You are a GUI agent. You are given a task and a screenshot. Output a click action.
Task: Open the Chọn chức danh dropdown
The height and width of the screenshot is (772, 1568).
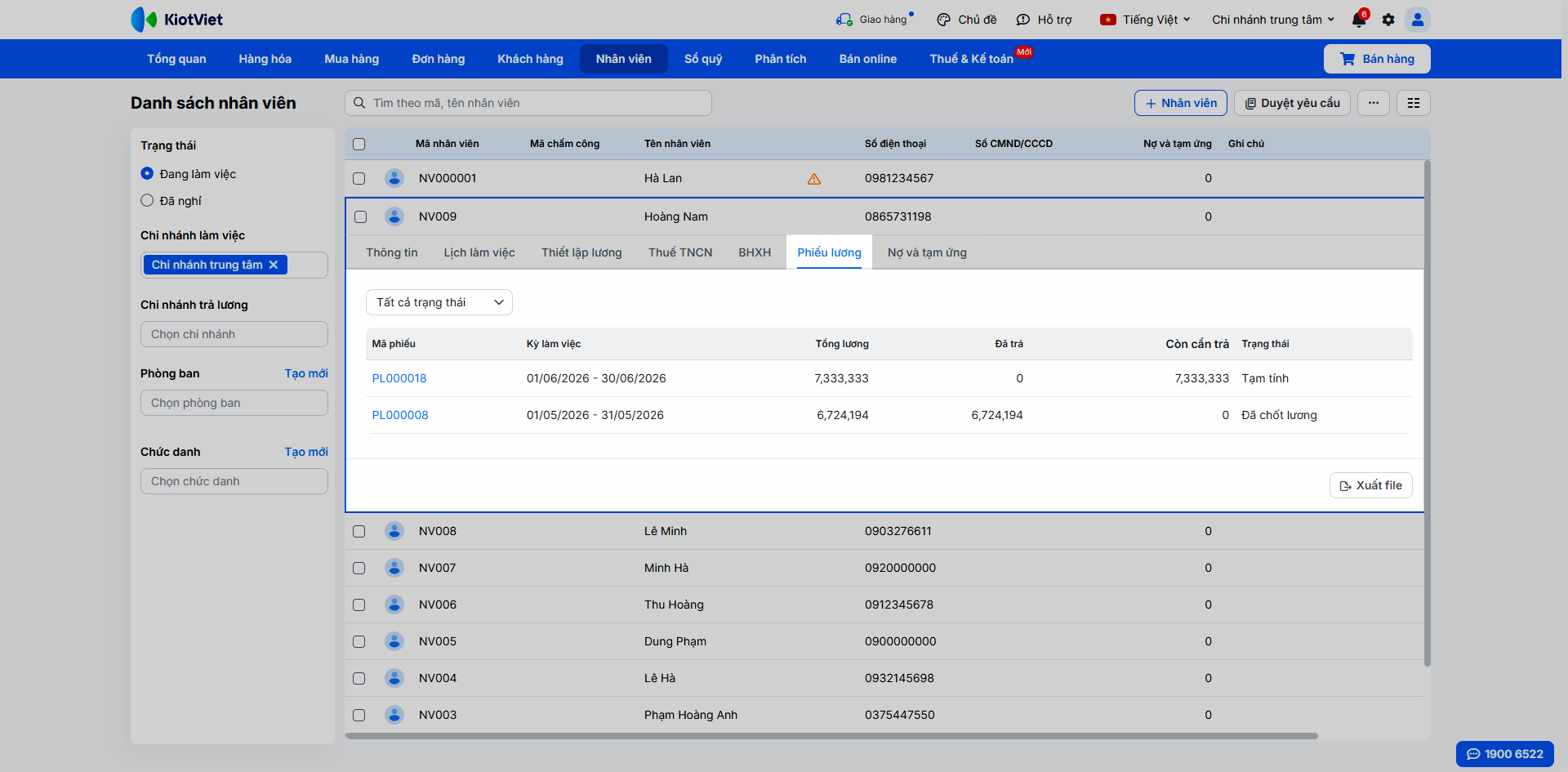tap(234, 481)
